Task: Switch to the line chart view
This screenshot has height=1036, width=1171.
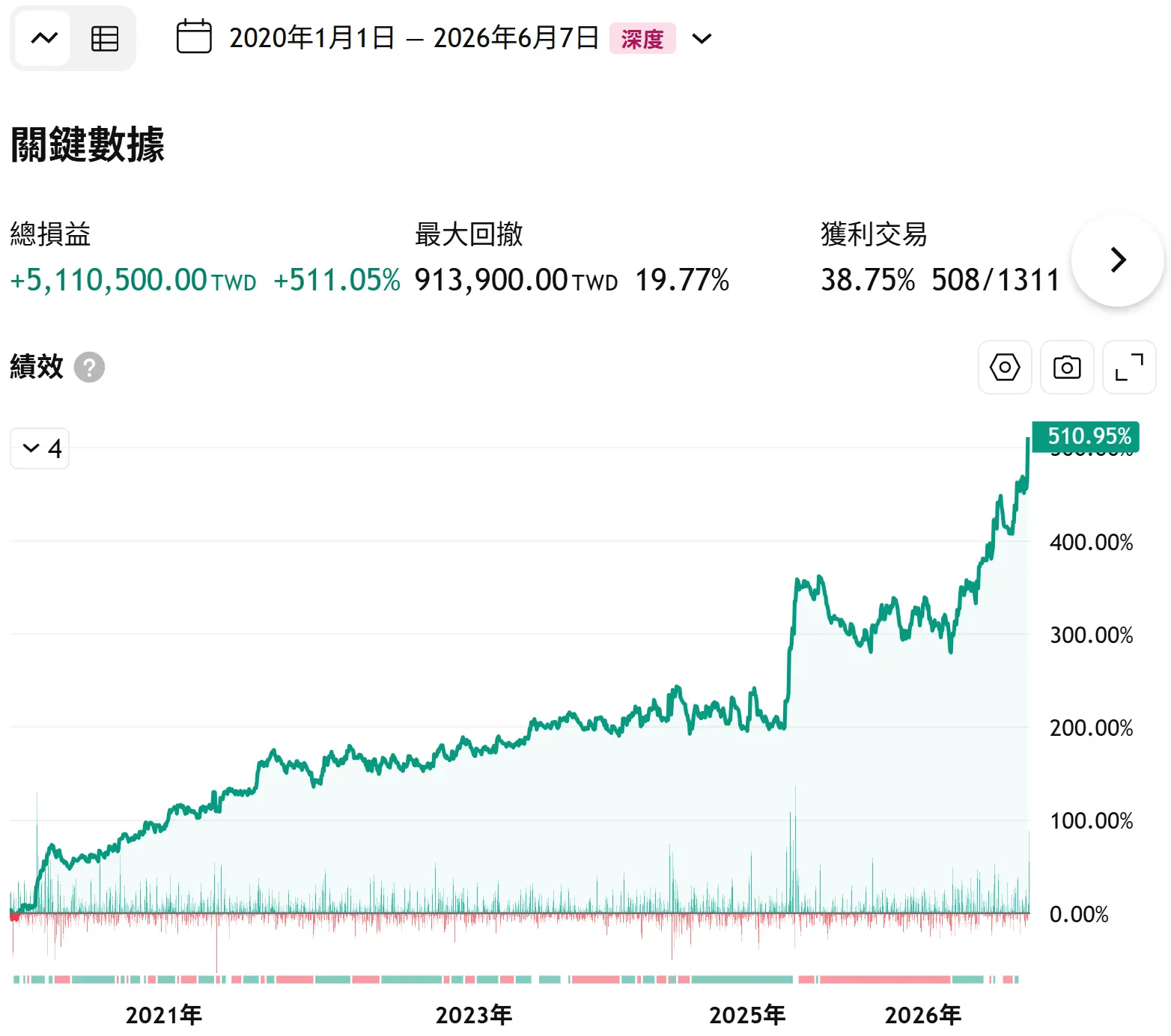Action: (44, 38)
